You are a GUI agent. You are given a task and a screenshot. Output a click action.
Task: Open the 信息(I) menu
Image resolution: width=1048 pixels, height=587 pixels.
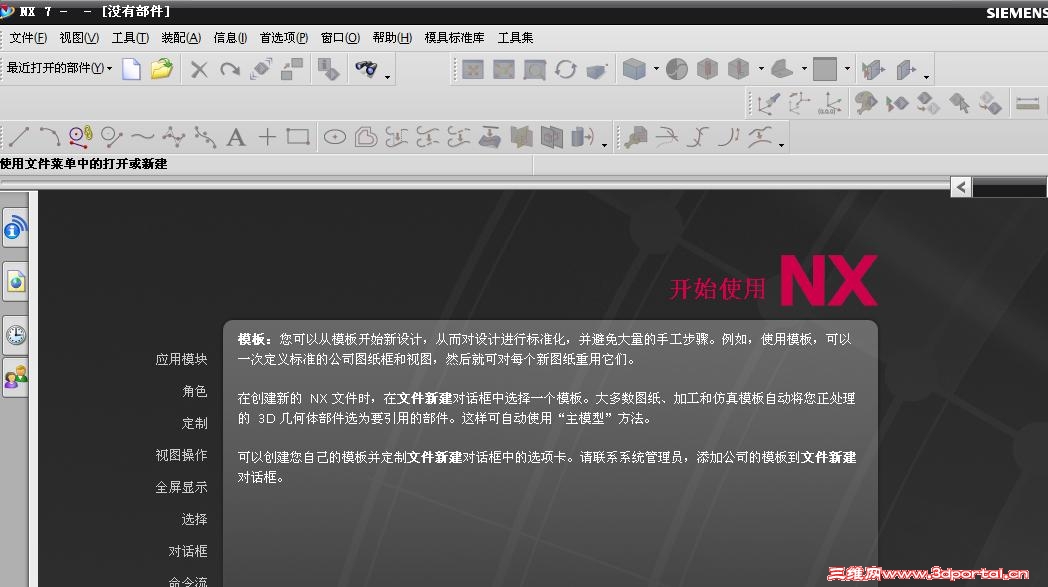tap(230, 38)
